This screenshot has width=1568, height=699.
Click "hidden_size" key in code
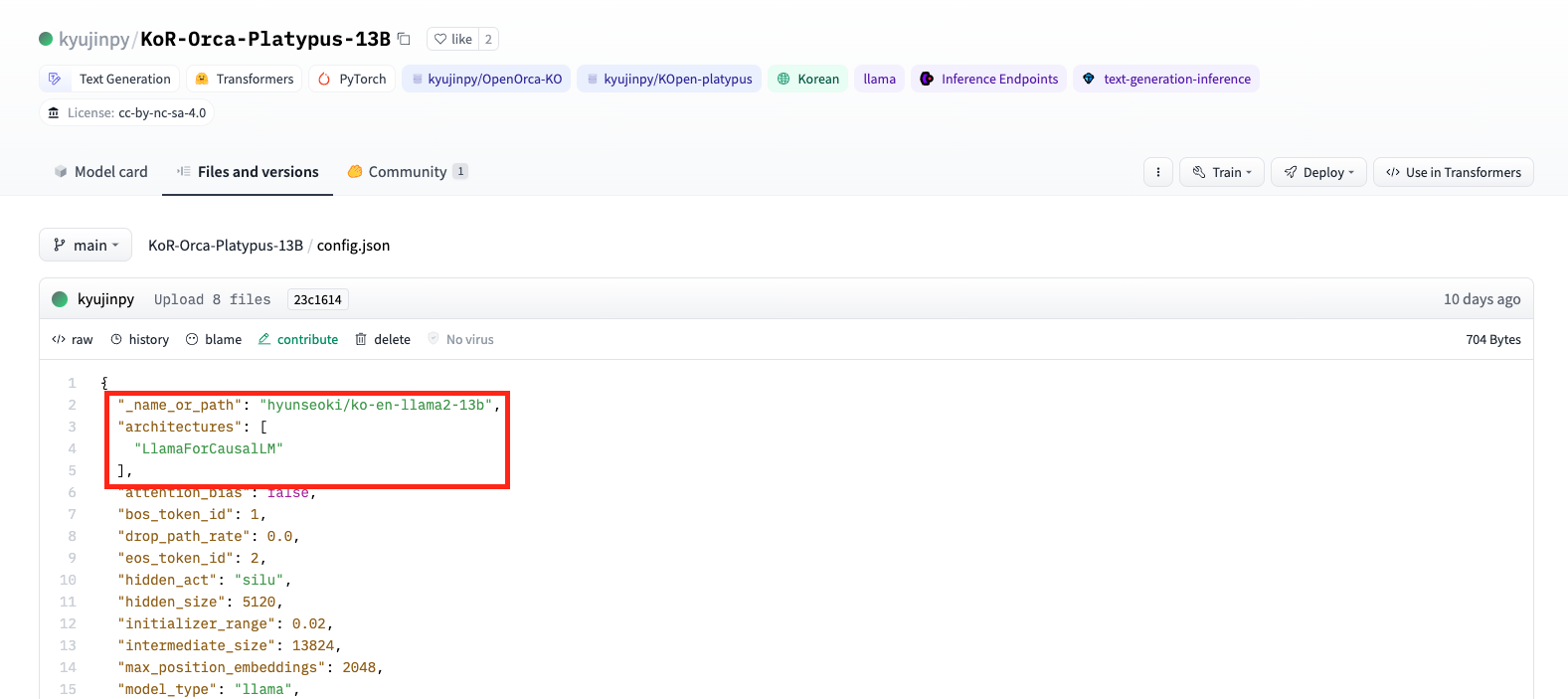click(x=172, y=602)
